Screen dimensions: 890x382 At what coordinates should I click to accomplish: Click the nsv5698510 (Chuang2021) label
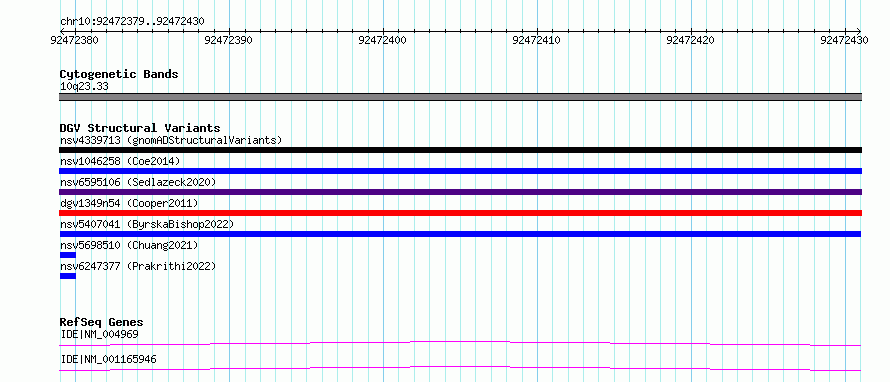[129, 245]
